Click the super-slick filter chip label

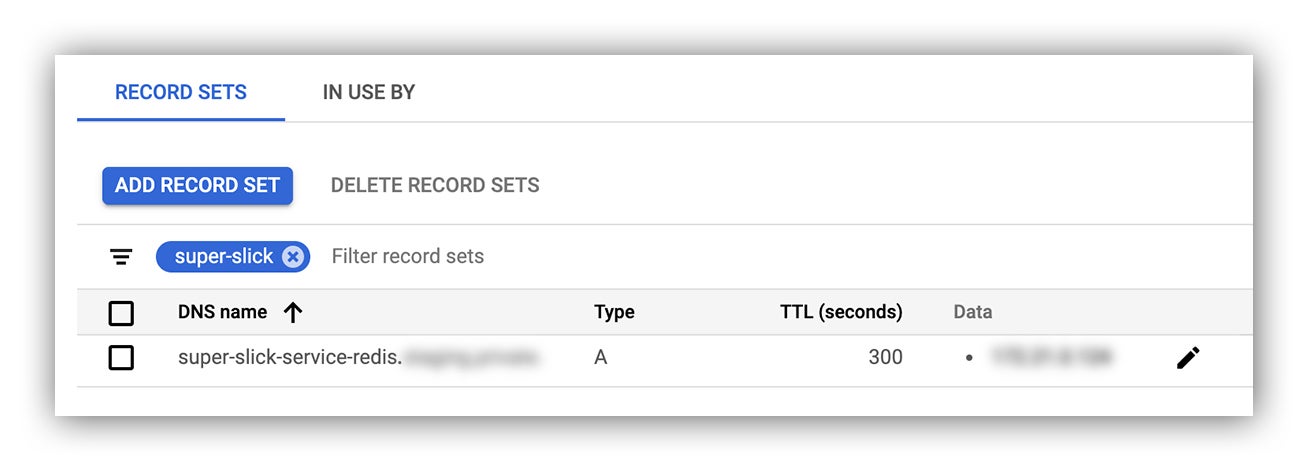(224, 257)
